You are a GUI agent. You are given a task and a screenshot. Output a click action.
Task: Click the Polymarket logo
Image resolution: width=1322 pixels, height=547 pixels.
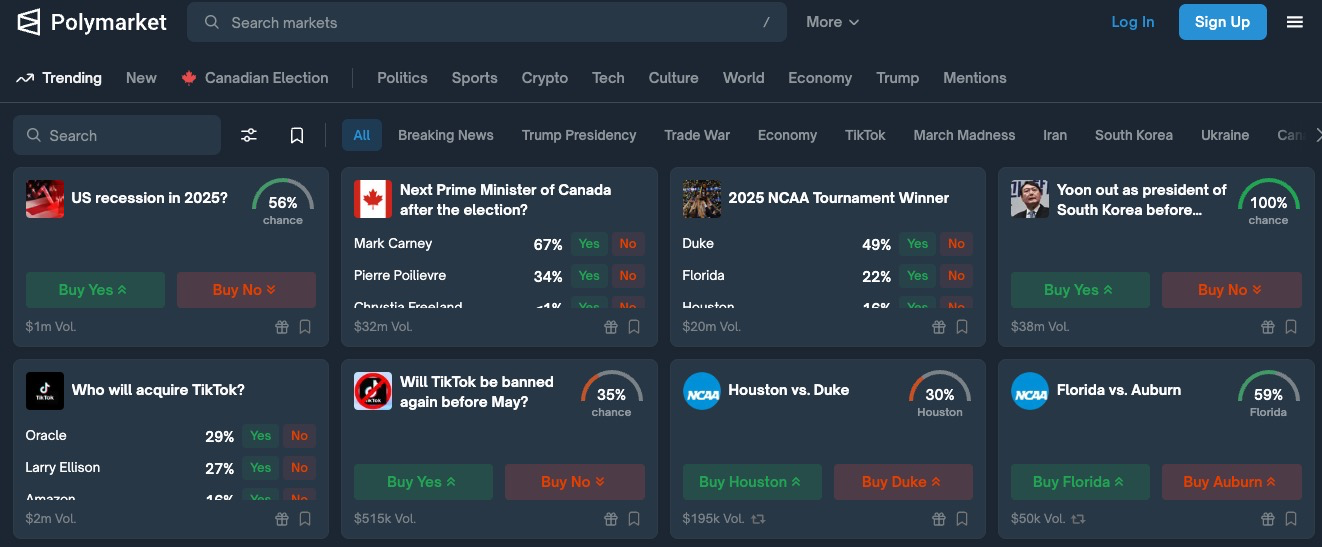click(92, 22)
